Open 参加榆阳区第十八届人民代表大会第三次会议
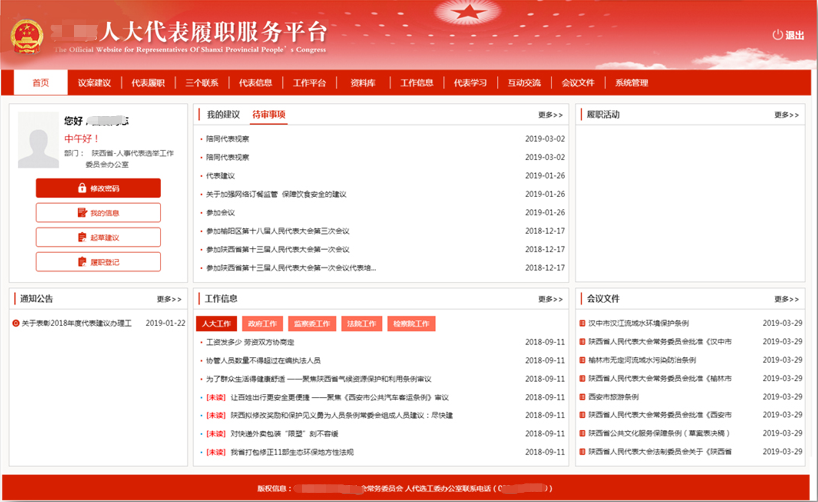818x502 pixels. (278, 231)
